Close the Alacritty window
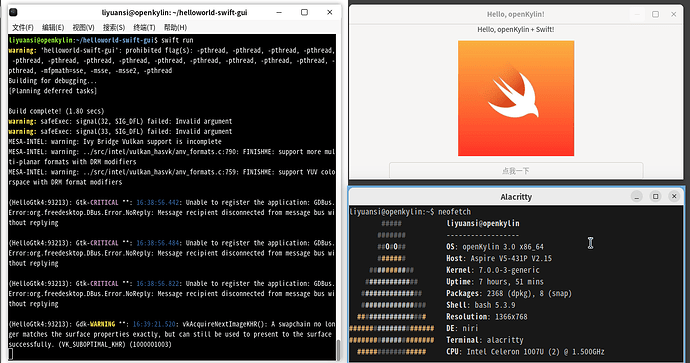 coord(674,196)
